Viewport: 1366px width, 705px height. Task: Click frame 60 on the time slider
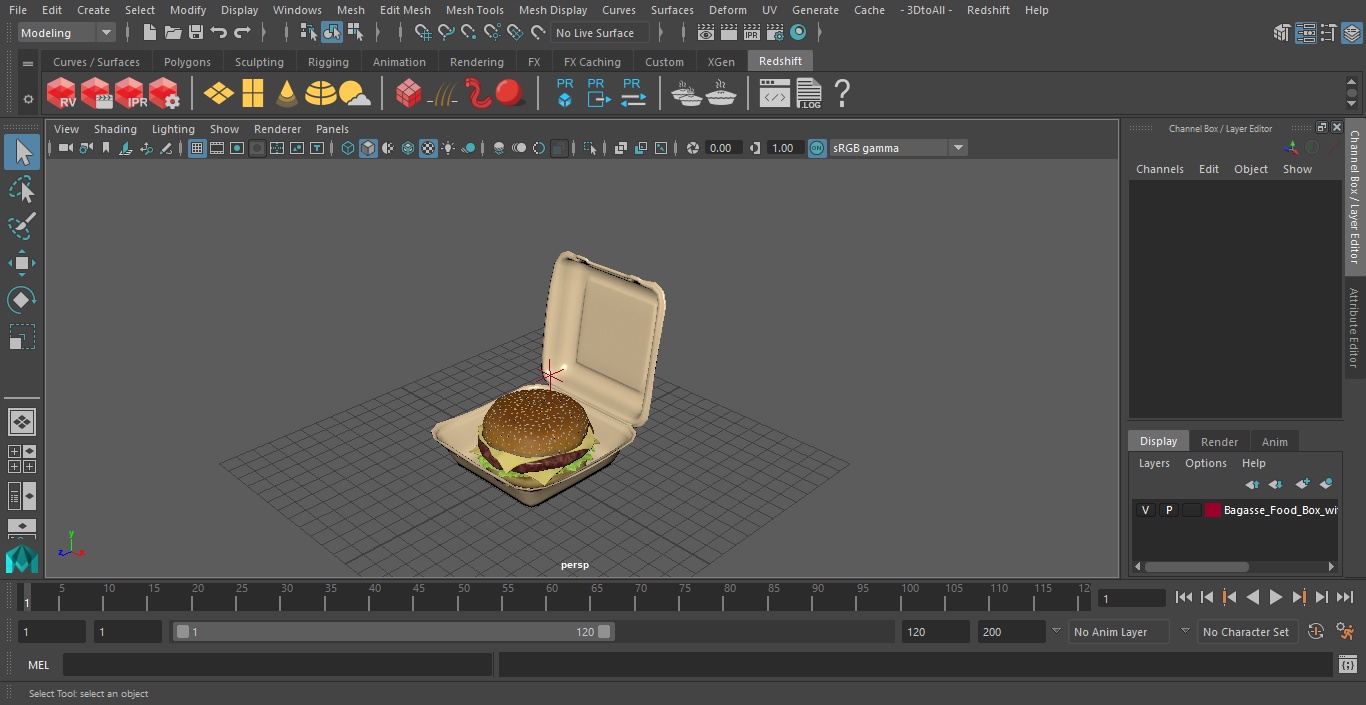(x=552, y=597)
